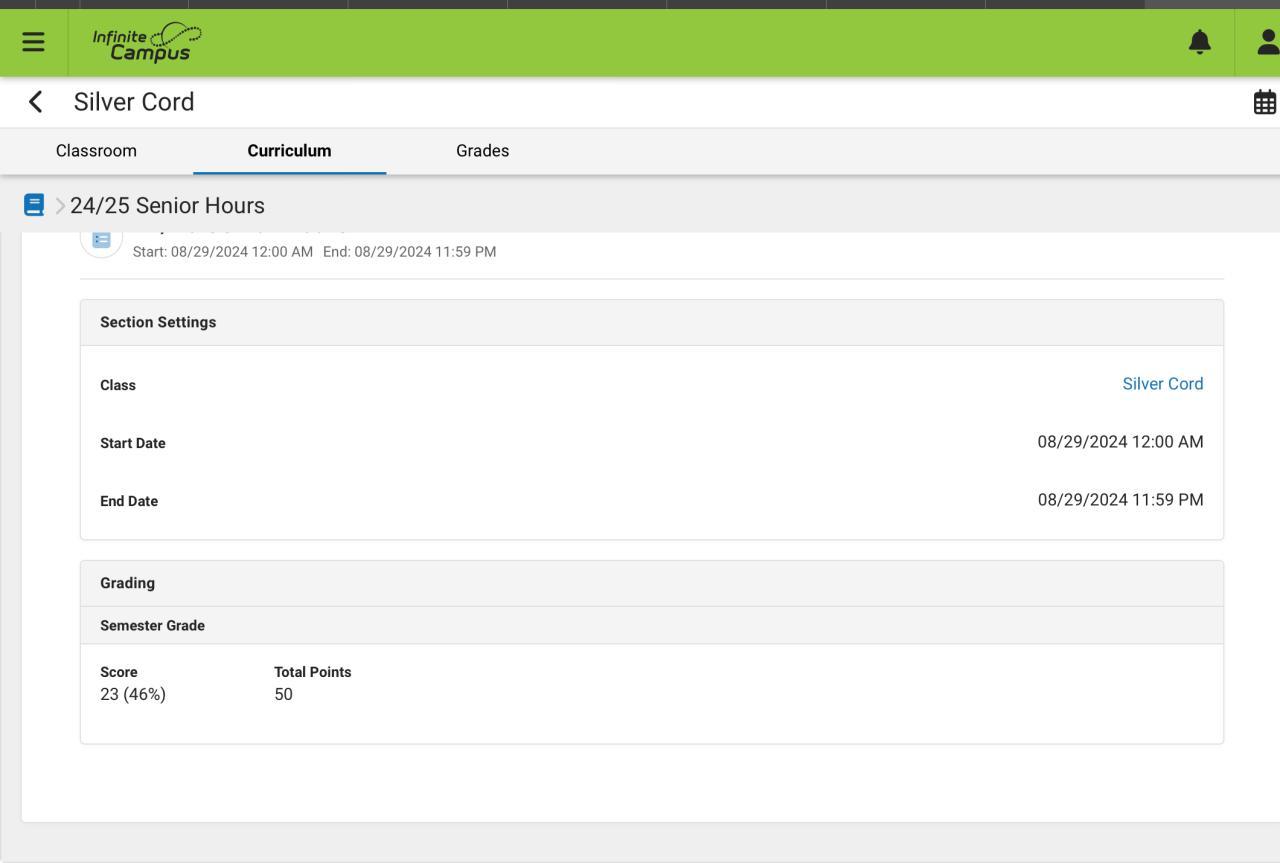Click the Total Points label
This screenshot has width=1280, height=863.
click(313, 672)
